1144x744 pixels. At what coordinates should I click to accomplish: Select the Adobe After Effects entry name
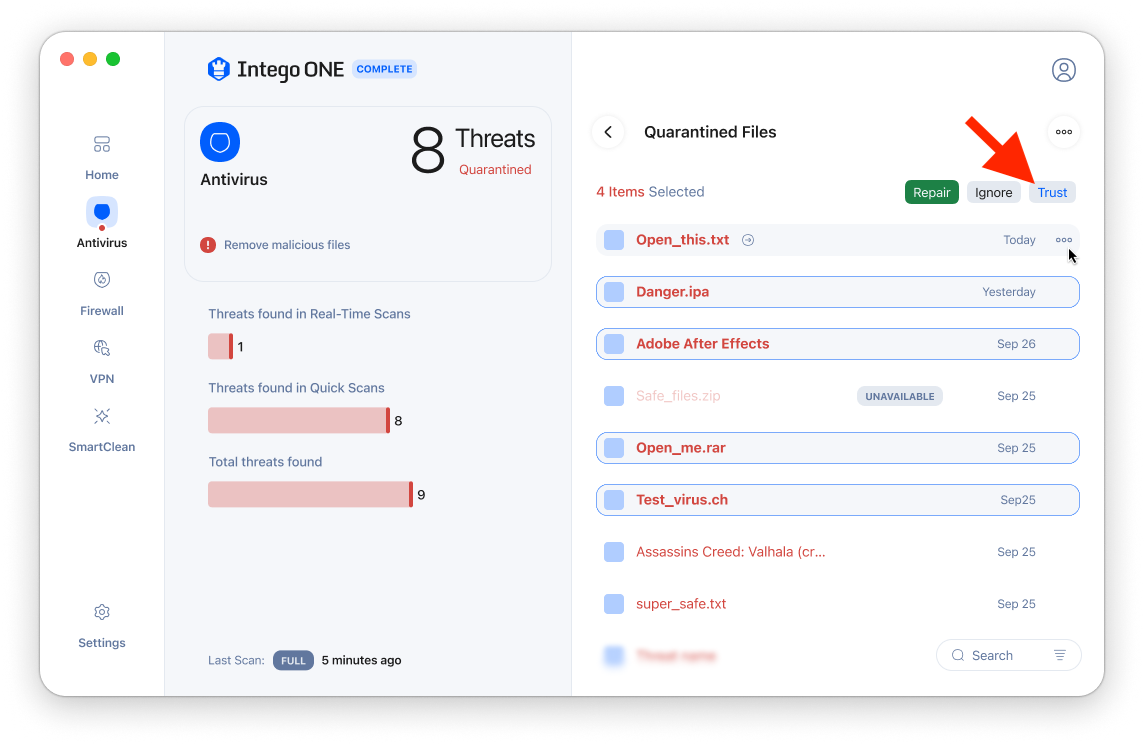tap(703, 344)
